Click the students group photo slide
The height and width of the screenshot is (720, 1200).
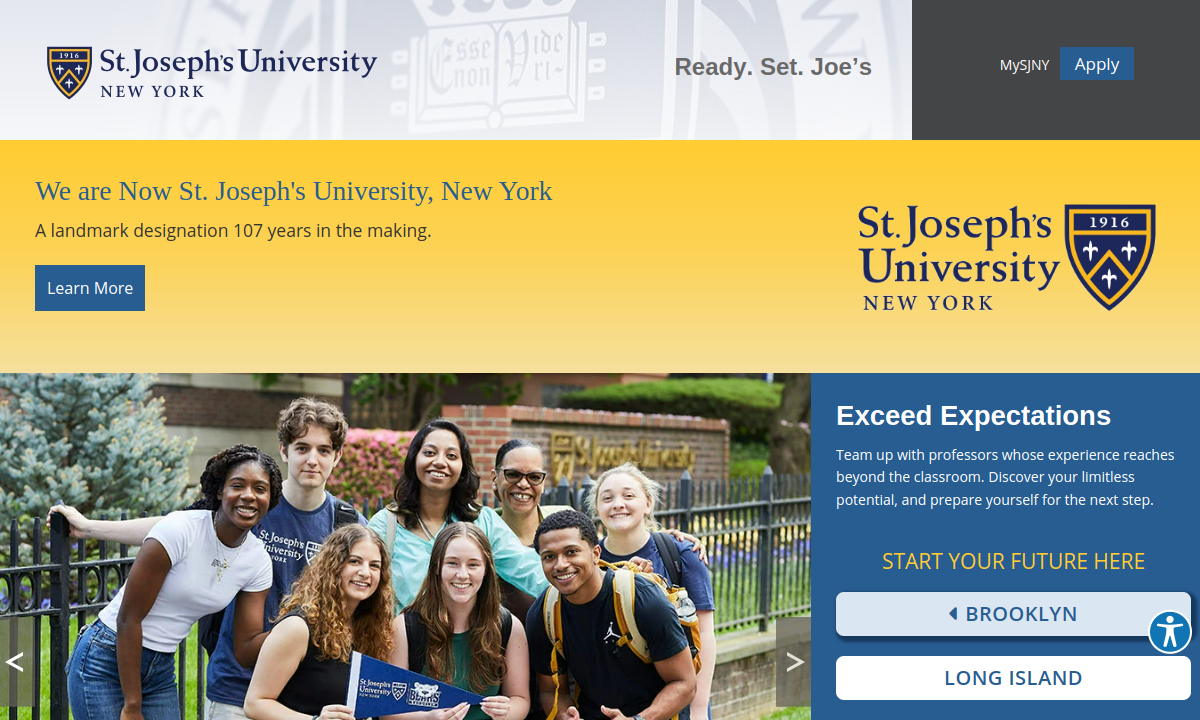405,546
